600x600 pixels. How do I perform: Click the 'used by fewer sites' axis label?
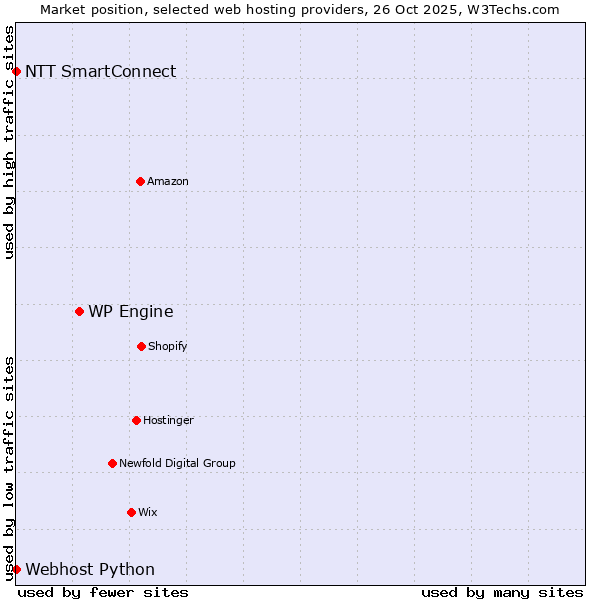(x=103, y=592)
